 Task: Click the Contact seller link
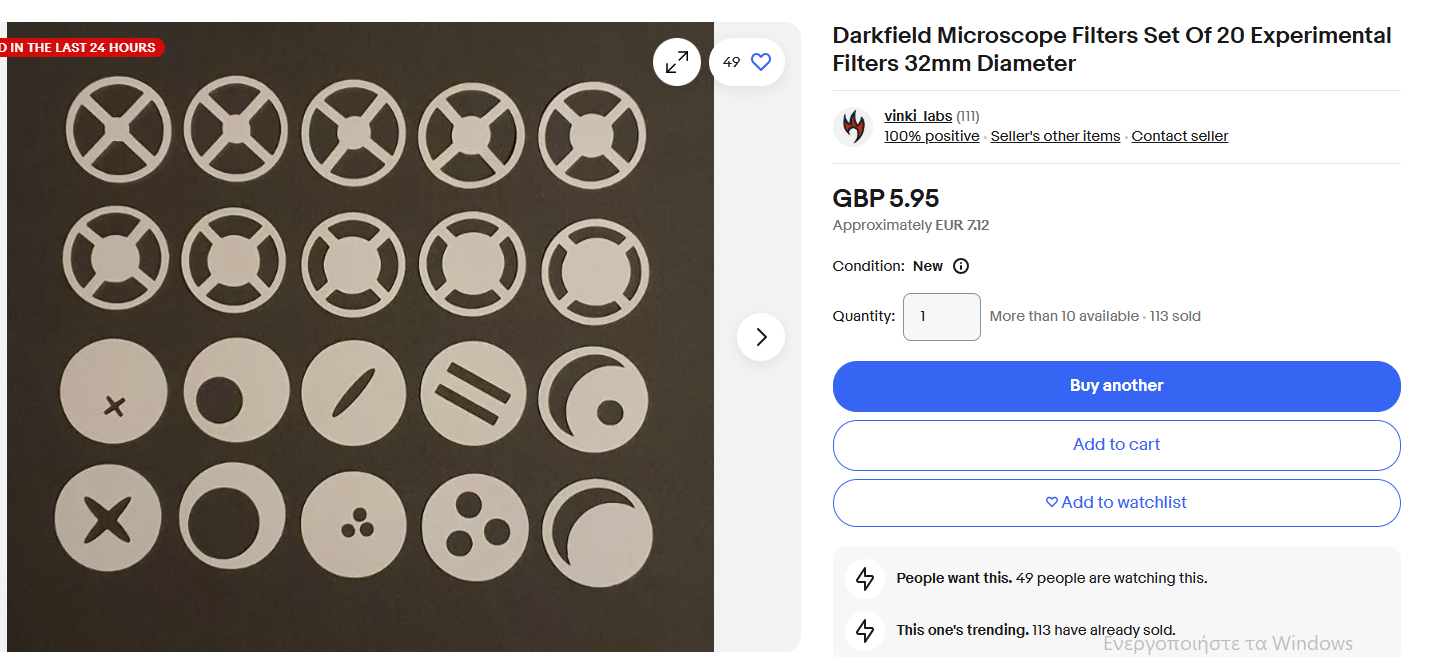pos(1179,136)
